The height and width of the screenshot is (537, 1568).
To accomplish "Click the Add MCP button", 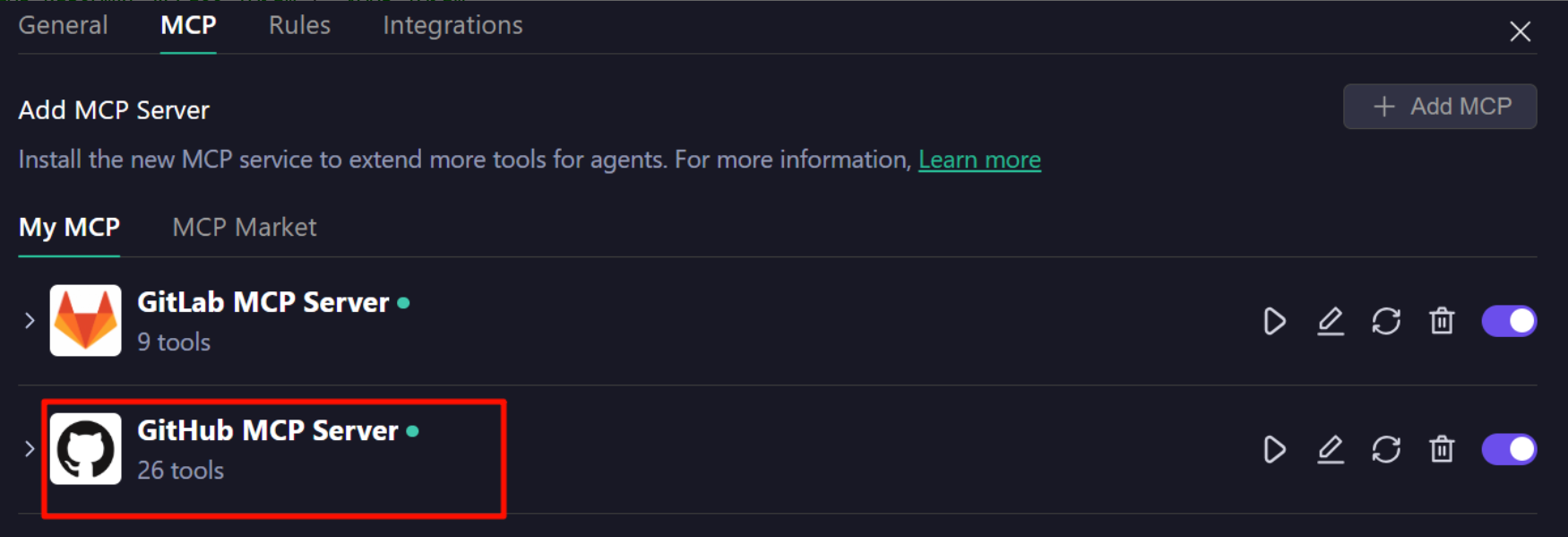I will [1440, 107].
